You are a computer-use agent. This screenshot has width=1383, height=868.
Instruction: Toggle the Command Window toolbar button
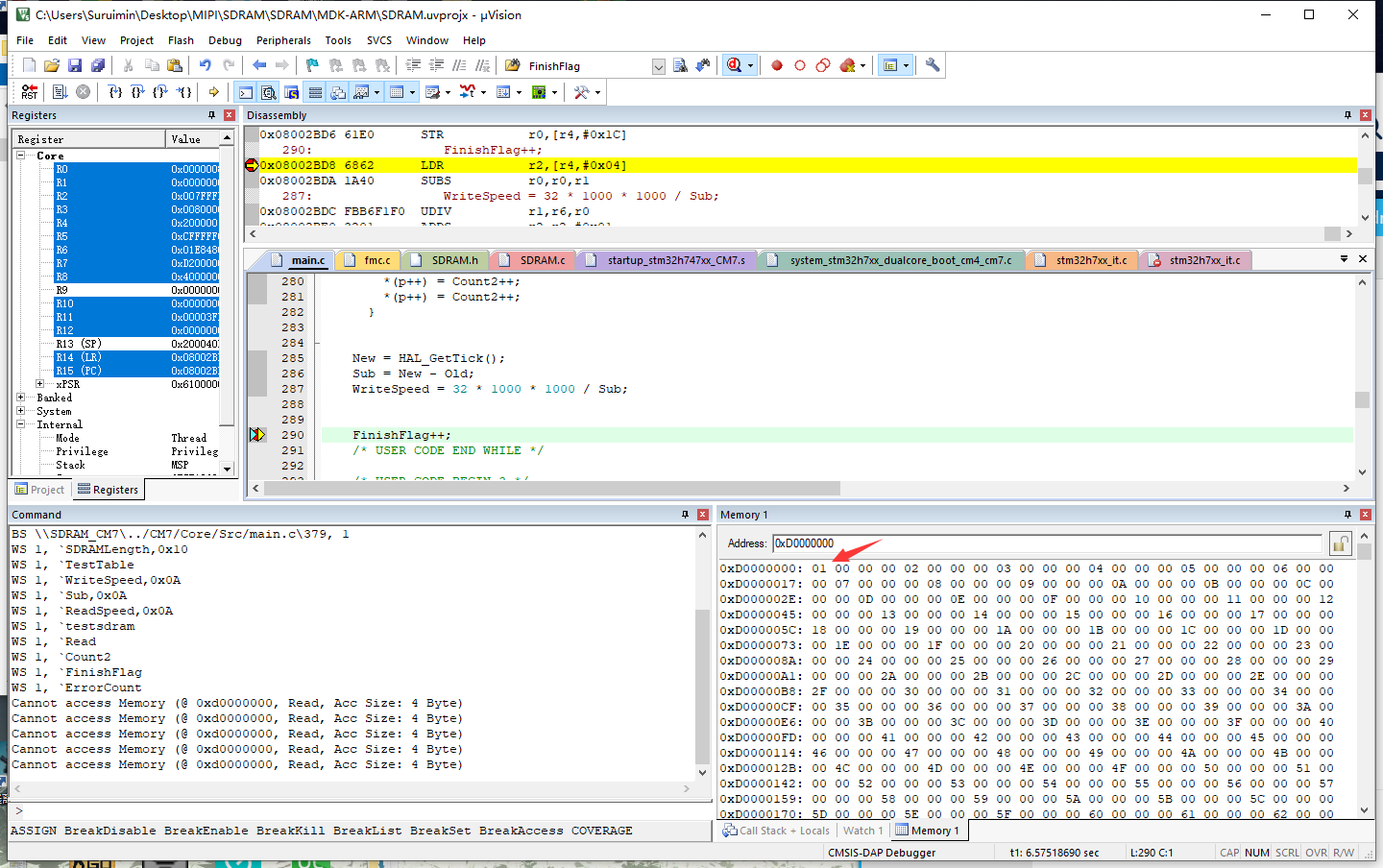tap(246, 92)
